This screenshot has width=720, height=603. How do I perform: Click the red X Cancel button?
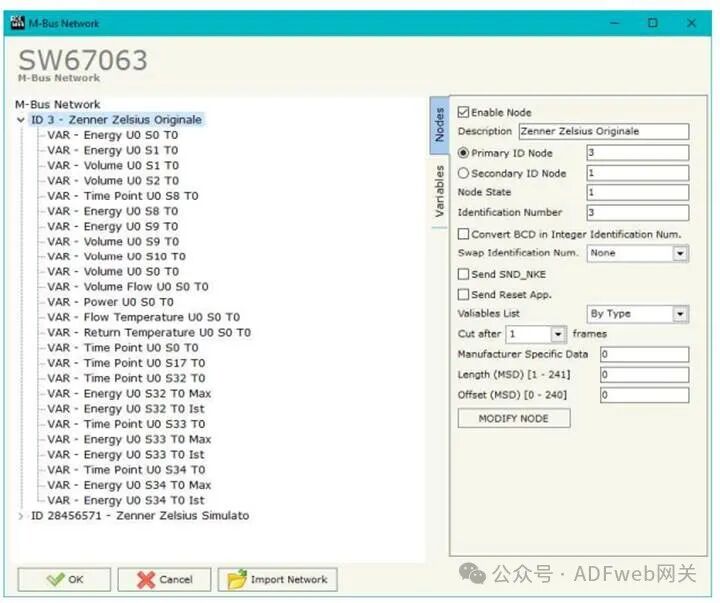164,579
